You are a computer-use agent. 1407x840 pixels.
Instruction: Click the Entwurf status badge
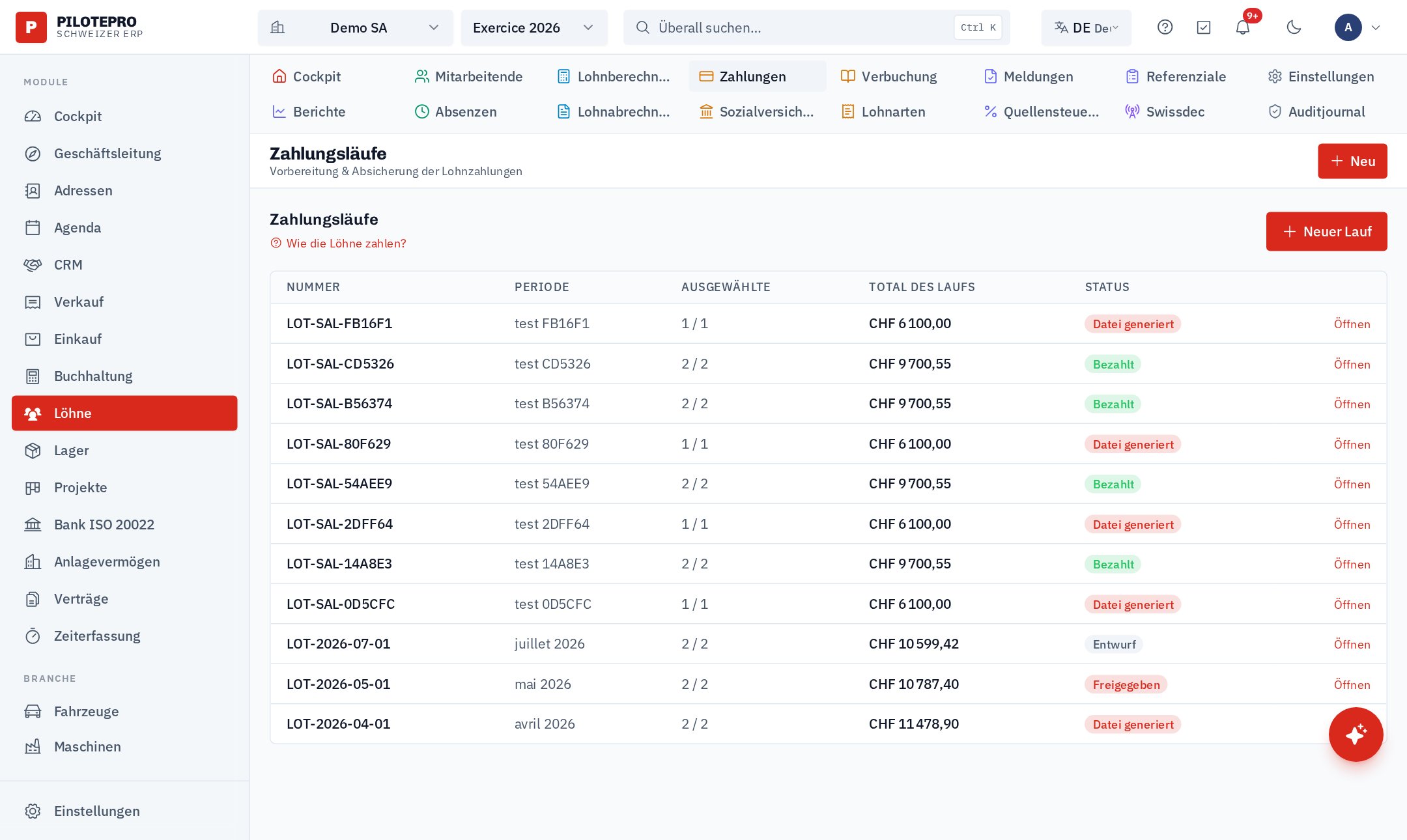tap(1114, 644)
